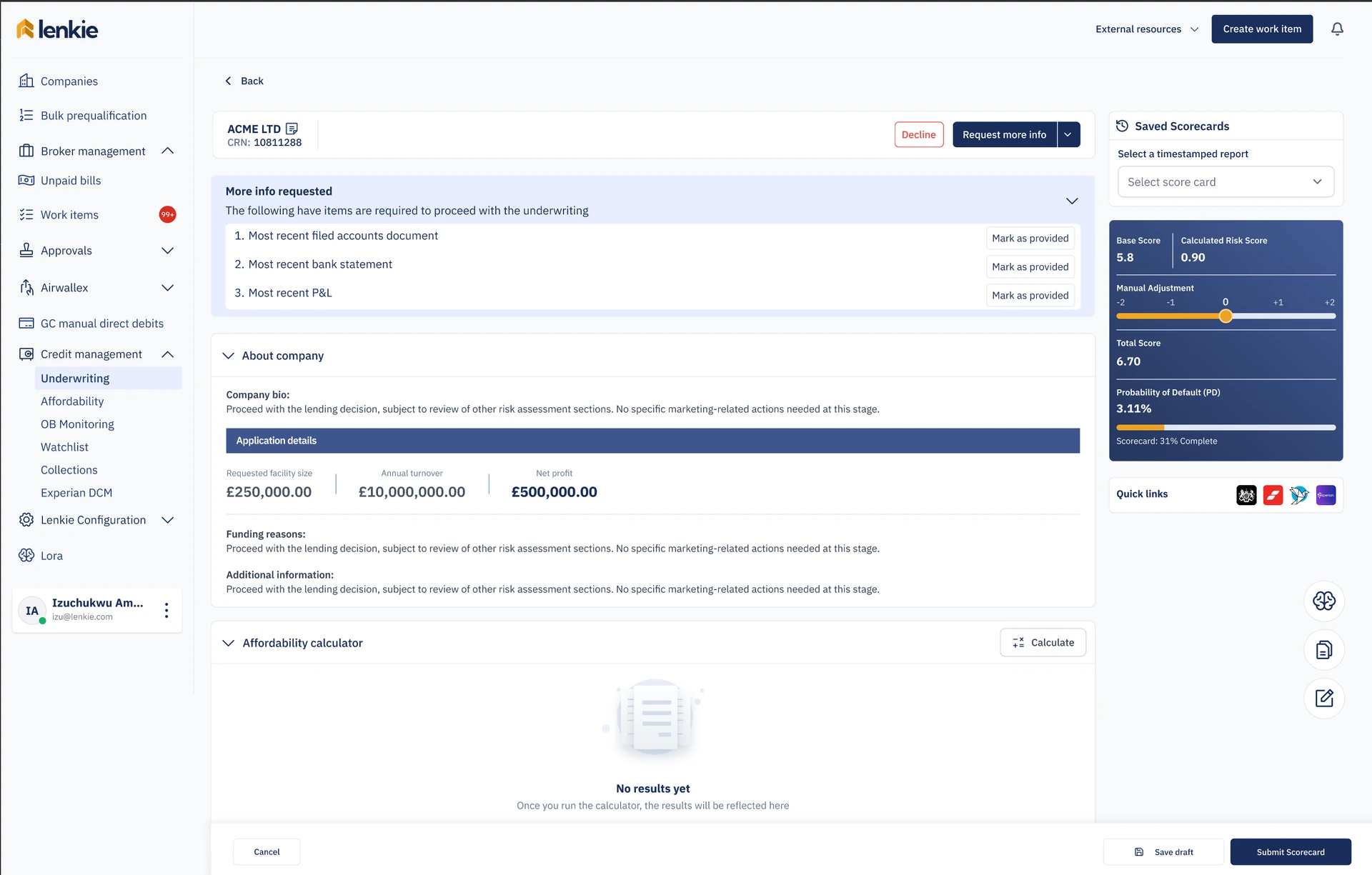This screenshot has height=875, width=1372.
Task: Collapse the About company section
Action: 229,355
